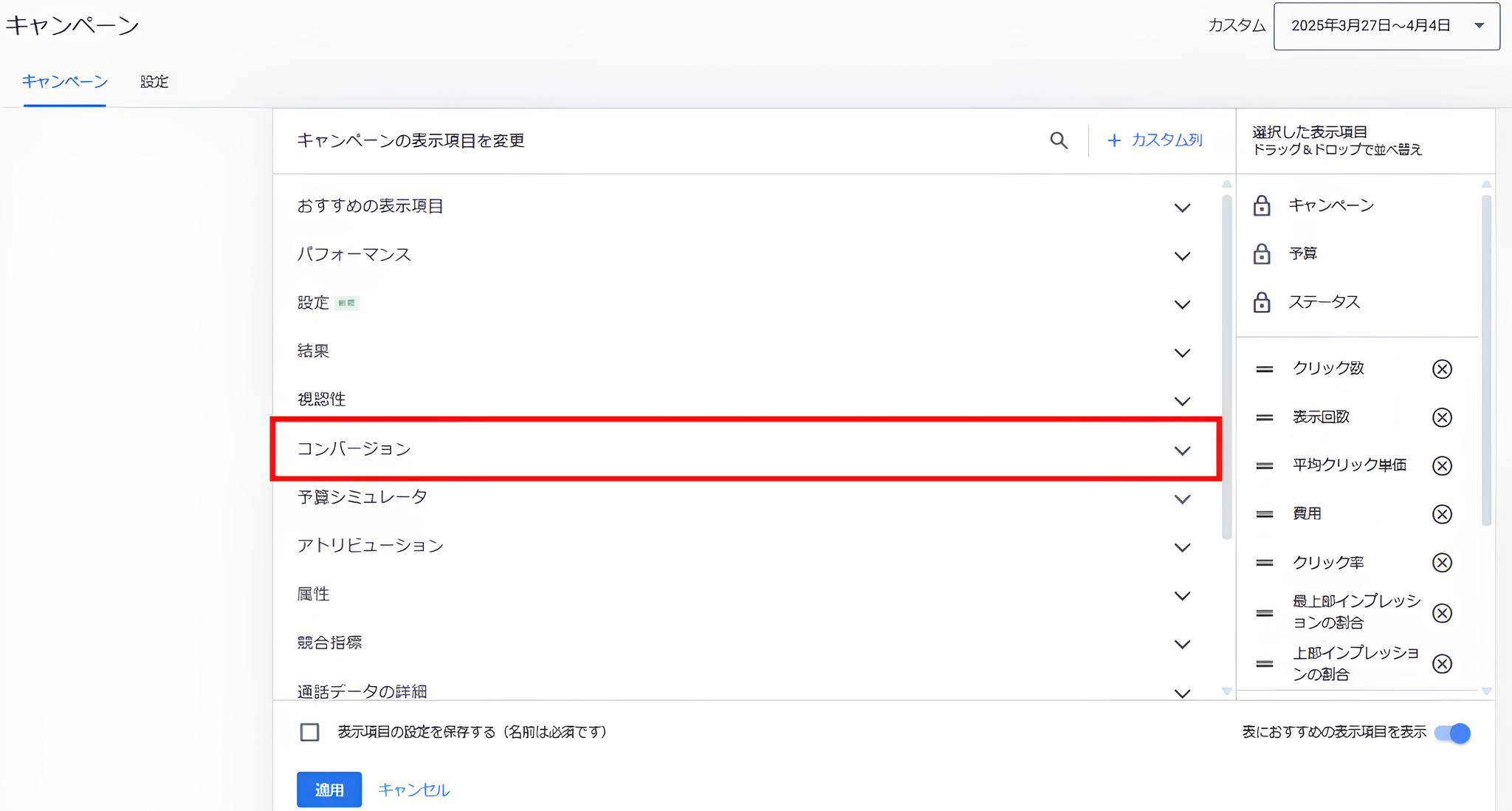
Task: Click the カスタム列 button
Action: (x=1155, y=140)
